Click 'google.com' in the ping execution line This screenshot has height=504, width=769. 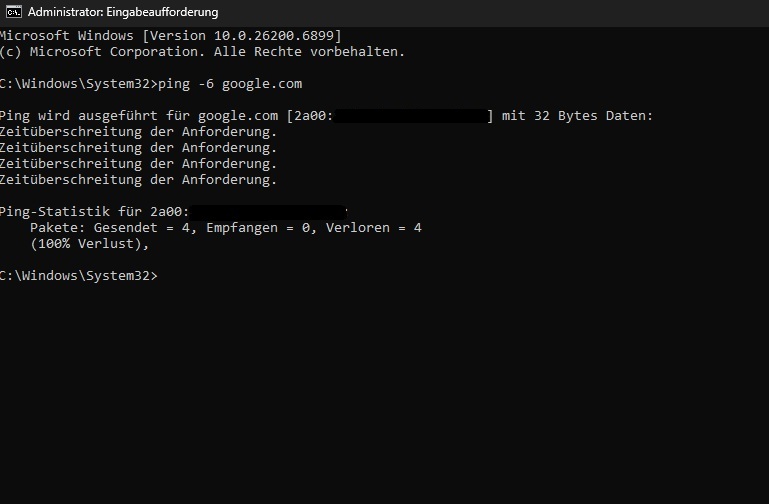(x=238, y=116)
